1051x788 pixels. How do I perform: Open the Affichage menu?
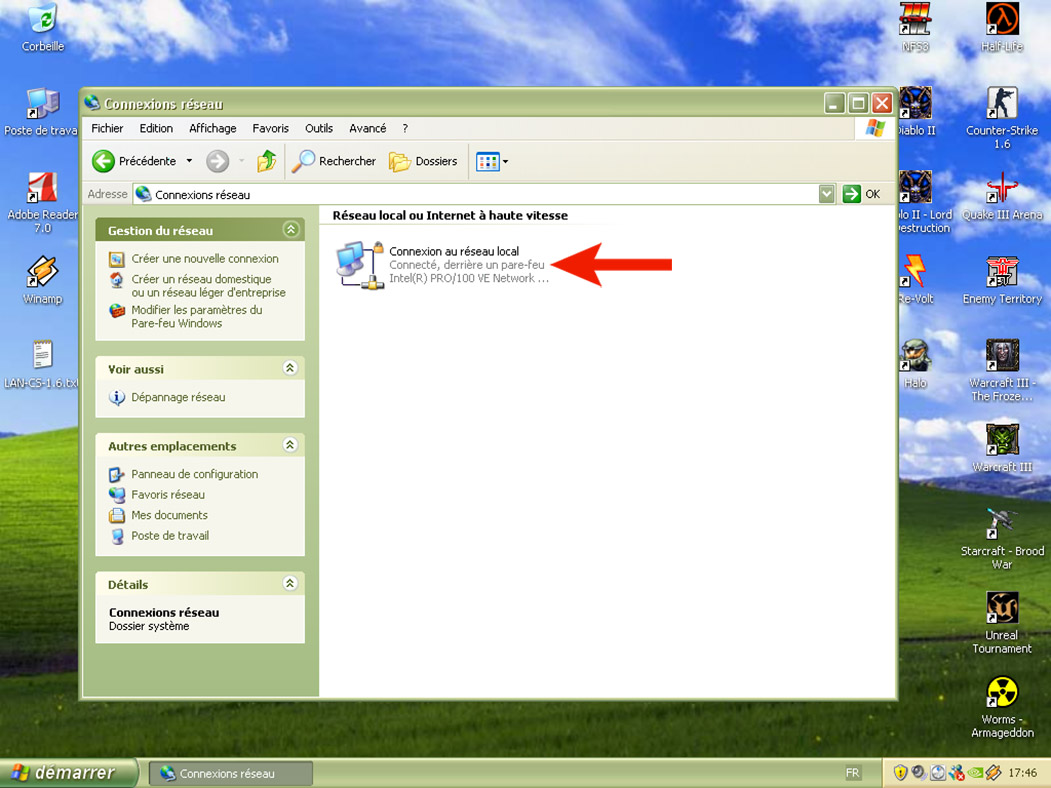click(x=213, y=128)
